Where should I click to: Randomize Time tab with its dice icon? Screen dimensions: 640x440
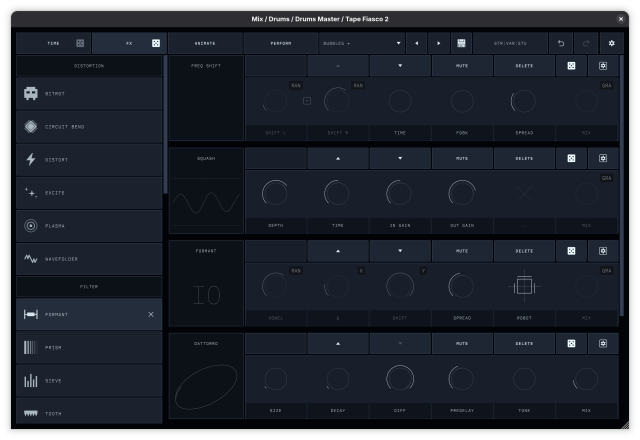pos(80,43)
